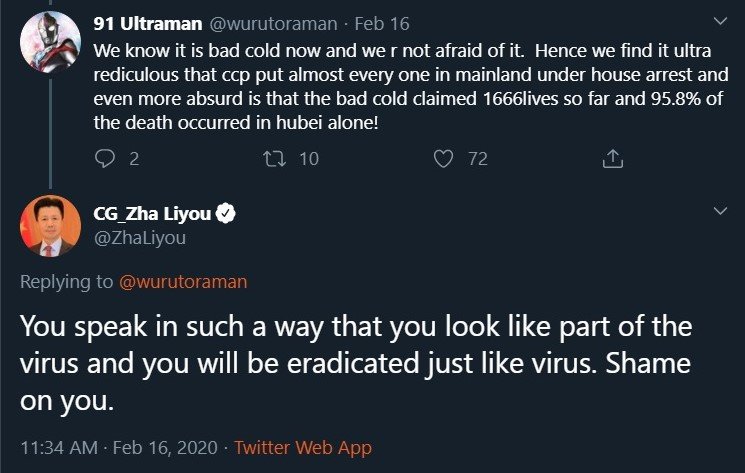
Task: Open the 11:34 AM · Feb 16, 2020 timestamp
Action: tap(119, 447)
